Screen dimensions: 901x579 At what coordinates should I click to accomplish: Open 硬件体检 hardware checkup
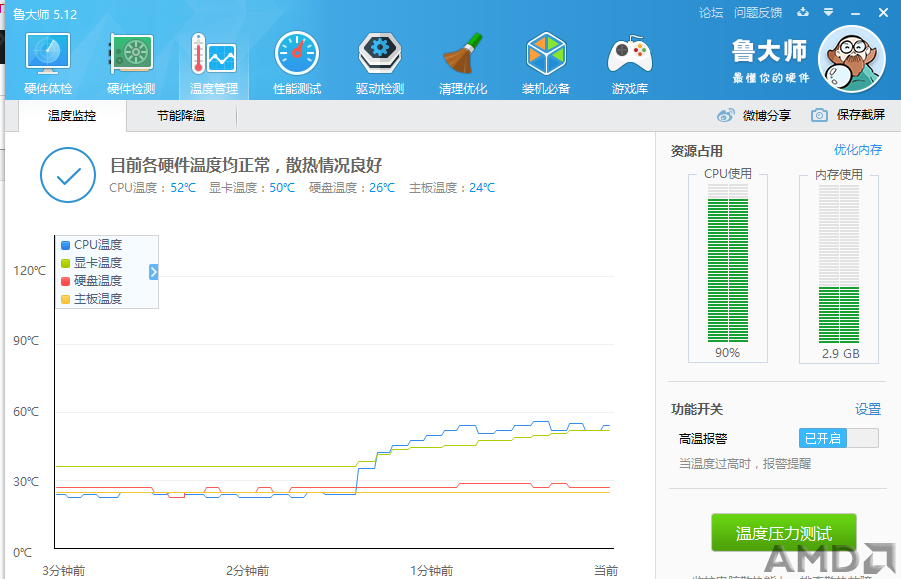tap(48, 64)
